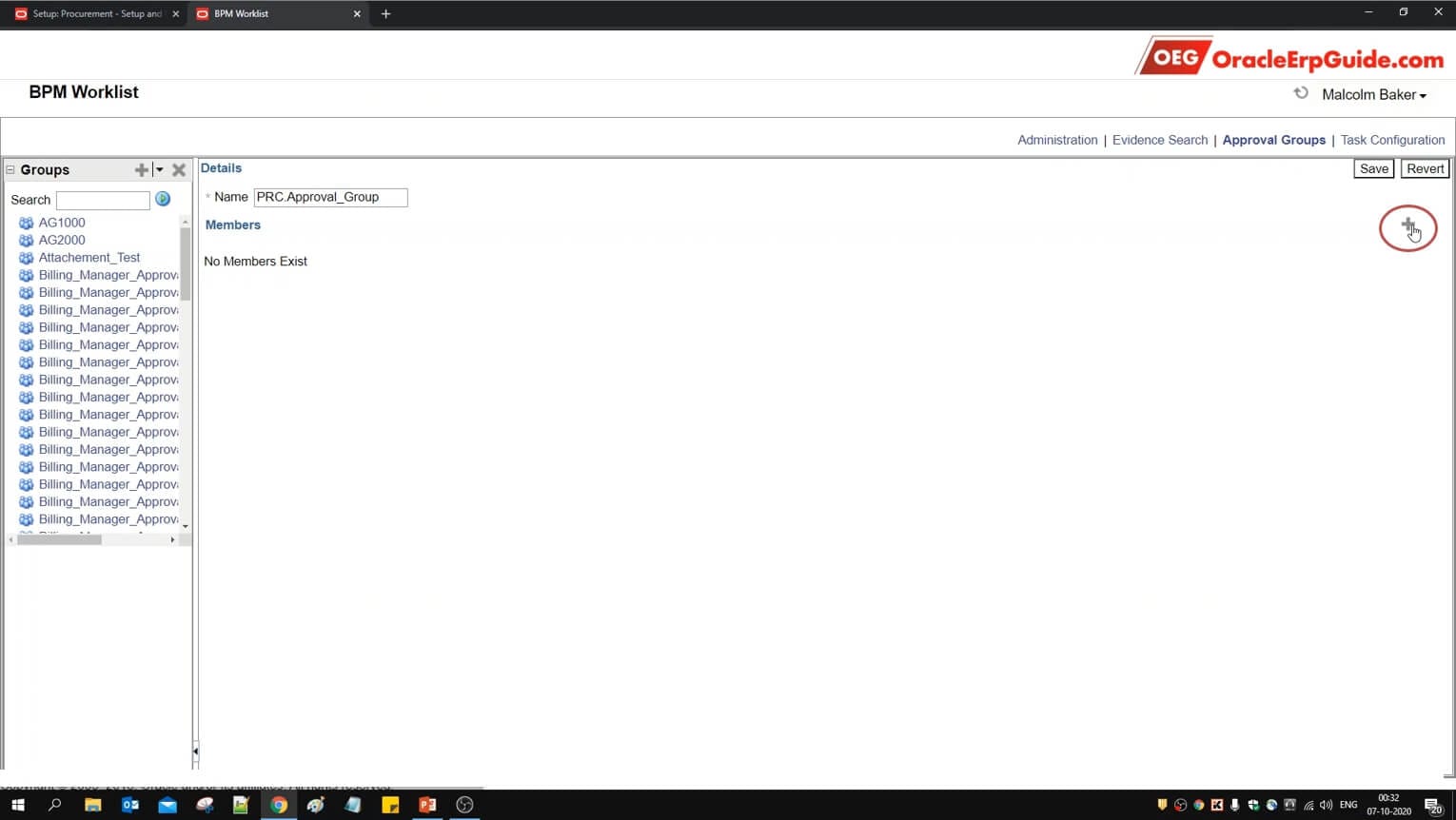
Task: Delete group using Groups X icon
Action: pyautogui.click(x=179, y=169)
